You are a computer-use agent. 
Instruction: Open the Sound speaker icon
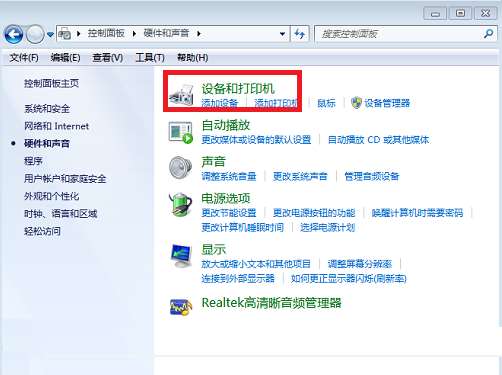[x=180, y=167]
